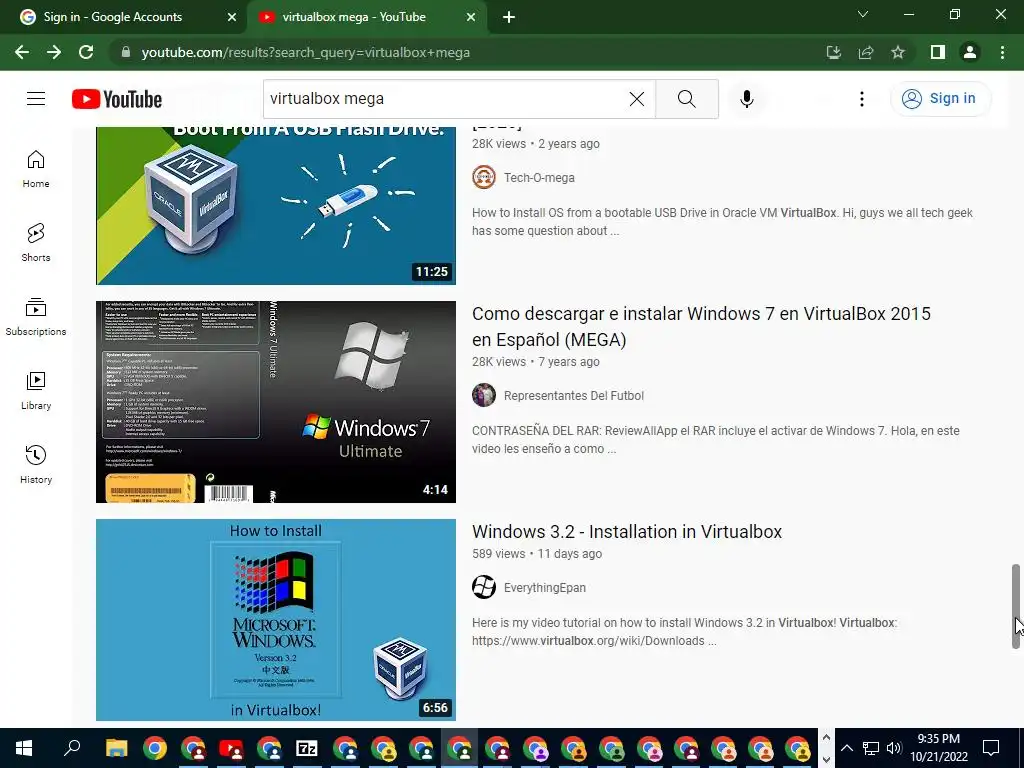Open Como descargar e instalar Windows 7 title
1024x768 pixels.
click(701, 327)
